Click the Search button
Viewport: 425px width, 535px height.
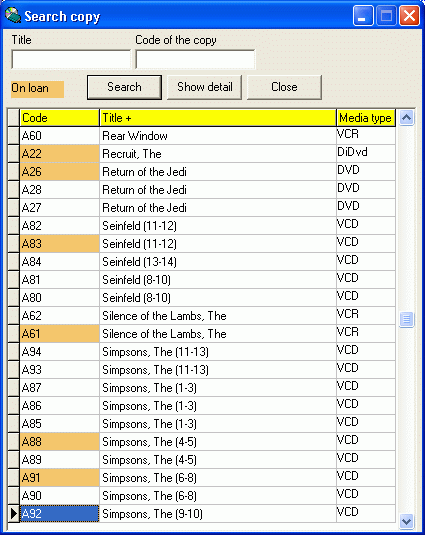(x=124, y=87)
